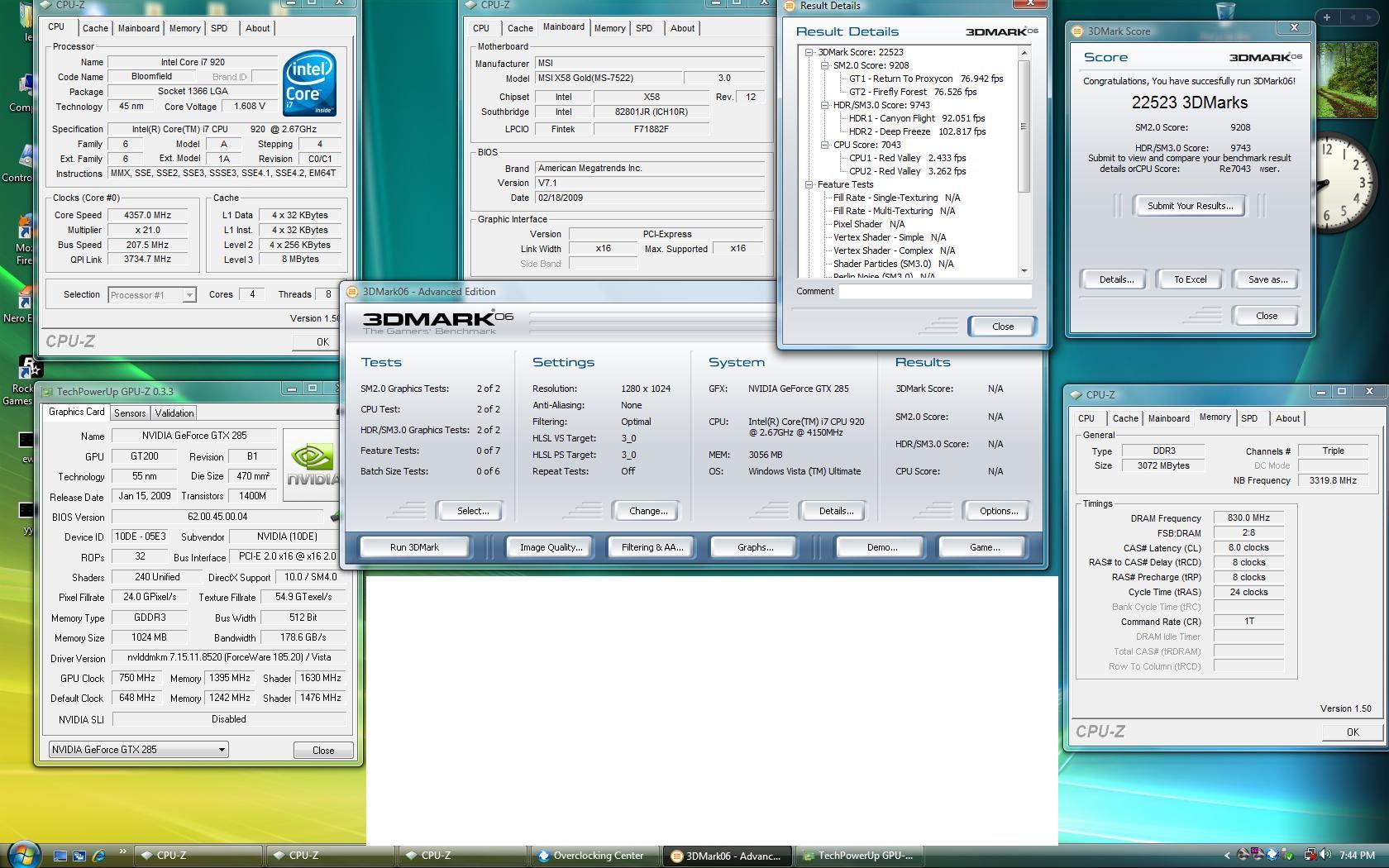
Task: Click the Game button in 3DMark06
Action: point(984,547)
